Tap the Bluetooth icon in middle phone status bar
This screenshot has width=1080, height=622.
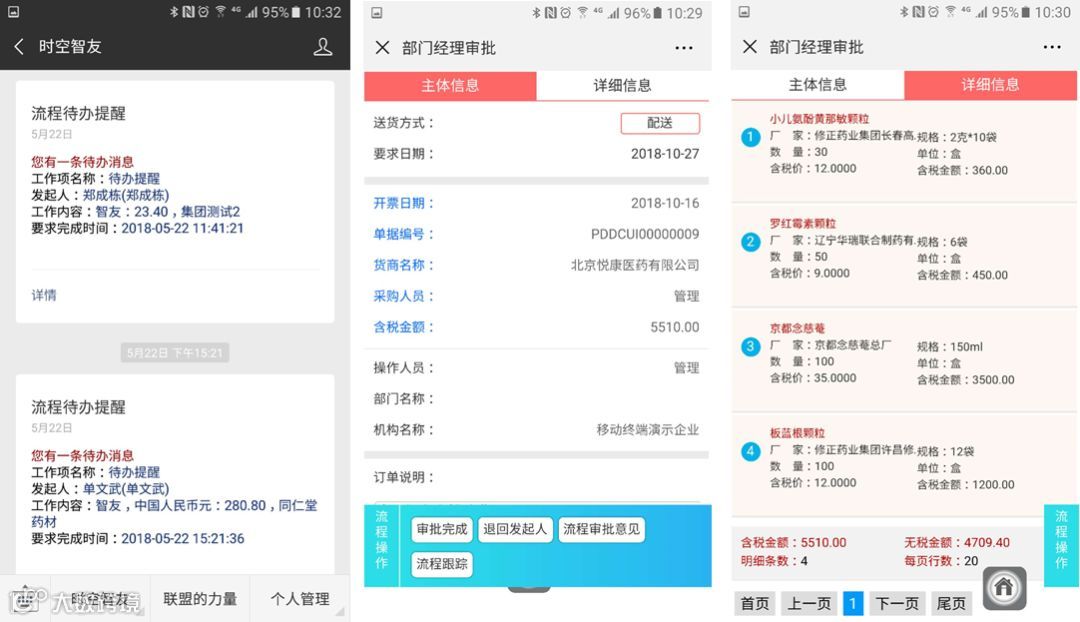pyautogui.click(x=536, y=12)
